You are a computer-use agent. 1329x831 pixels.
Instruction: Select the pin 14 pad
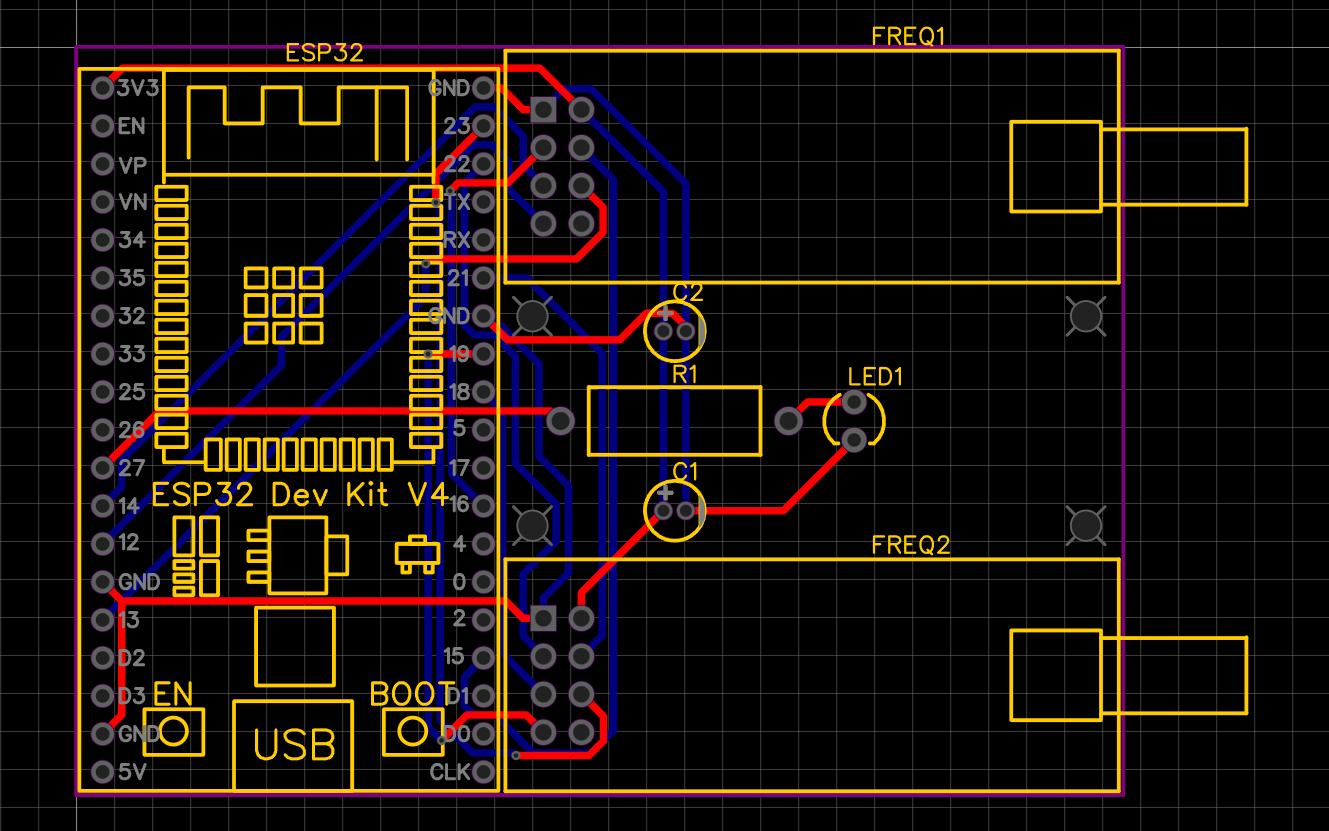point(102,506)
